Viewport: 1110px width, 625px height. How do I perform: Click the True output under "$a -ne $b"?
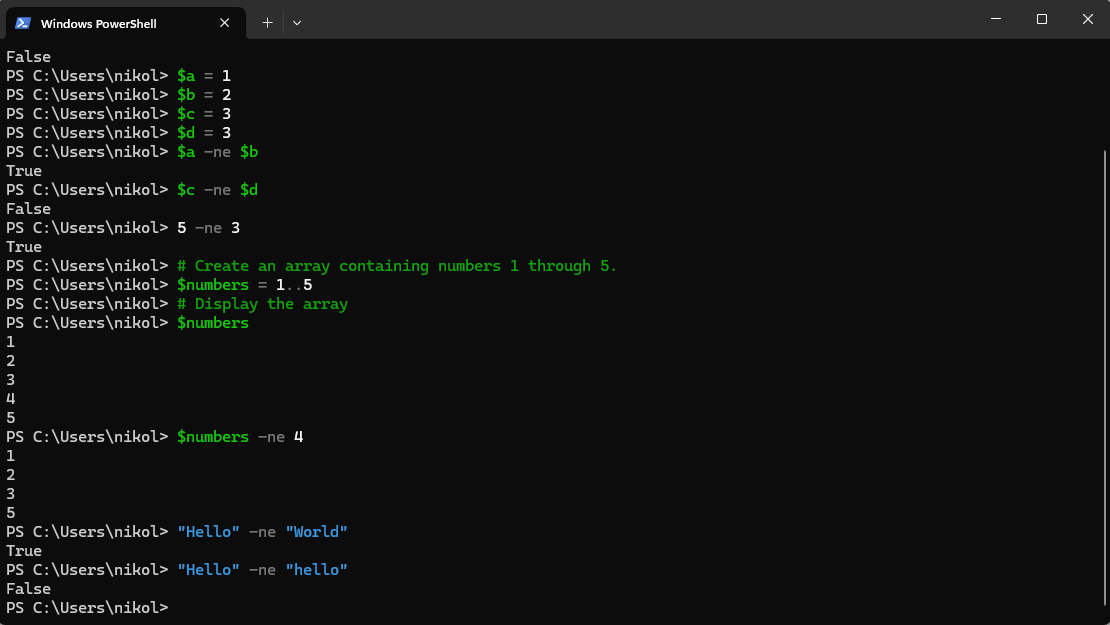coord(24,171)
